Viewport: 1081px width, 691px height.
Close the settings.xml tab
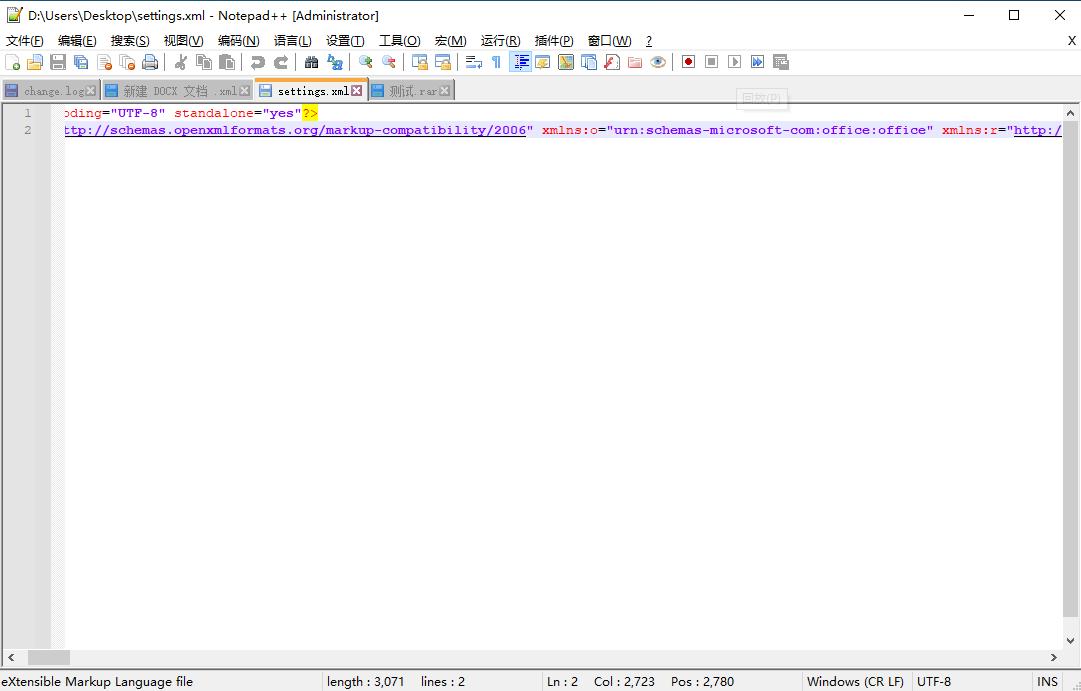coord(357,91)
